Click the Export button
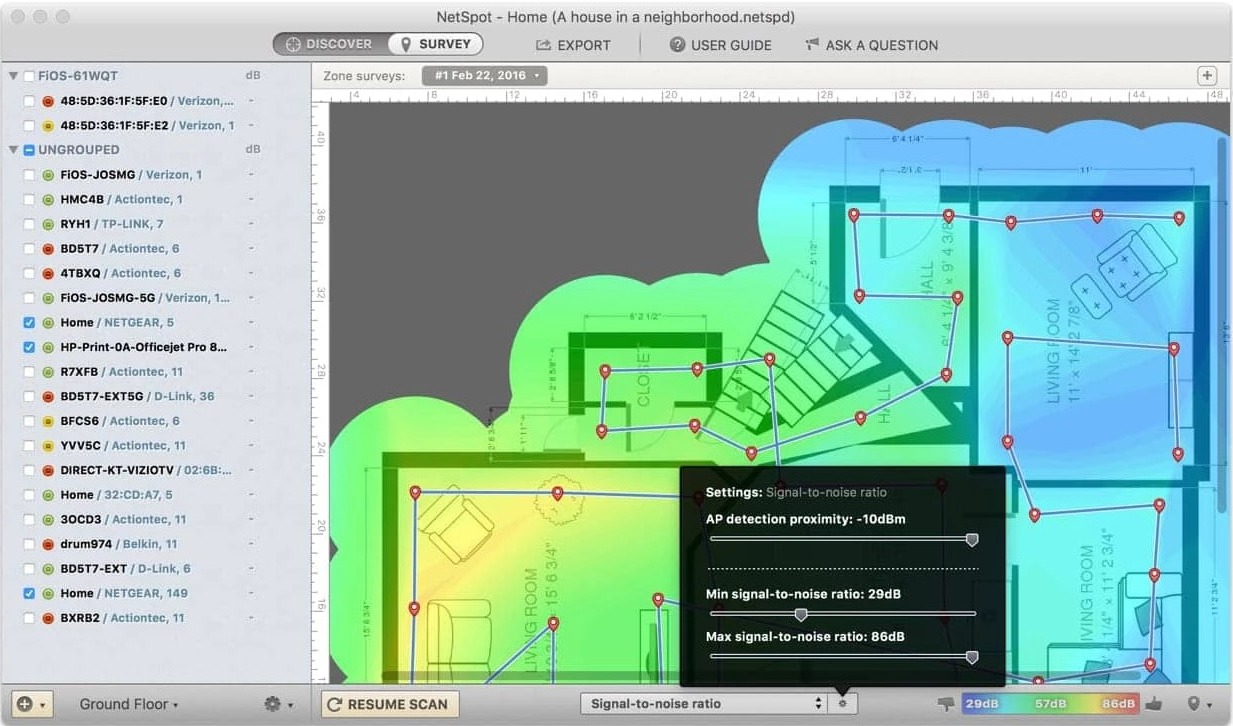This screenshot has width=1233, height=726. [573, 45]
